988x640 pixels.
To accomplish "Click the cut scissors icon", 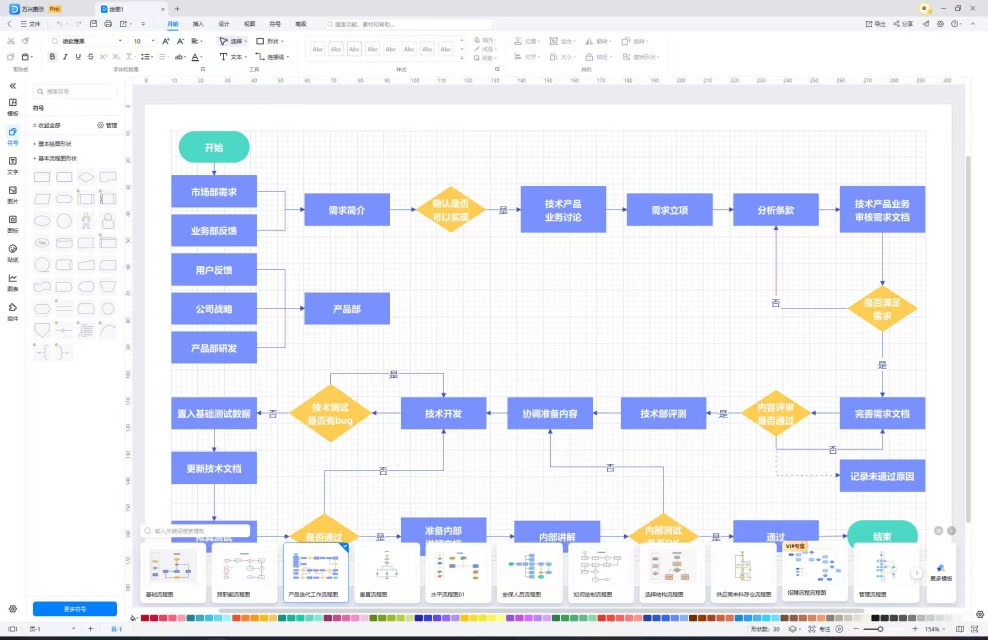I will (11, 41).
